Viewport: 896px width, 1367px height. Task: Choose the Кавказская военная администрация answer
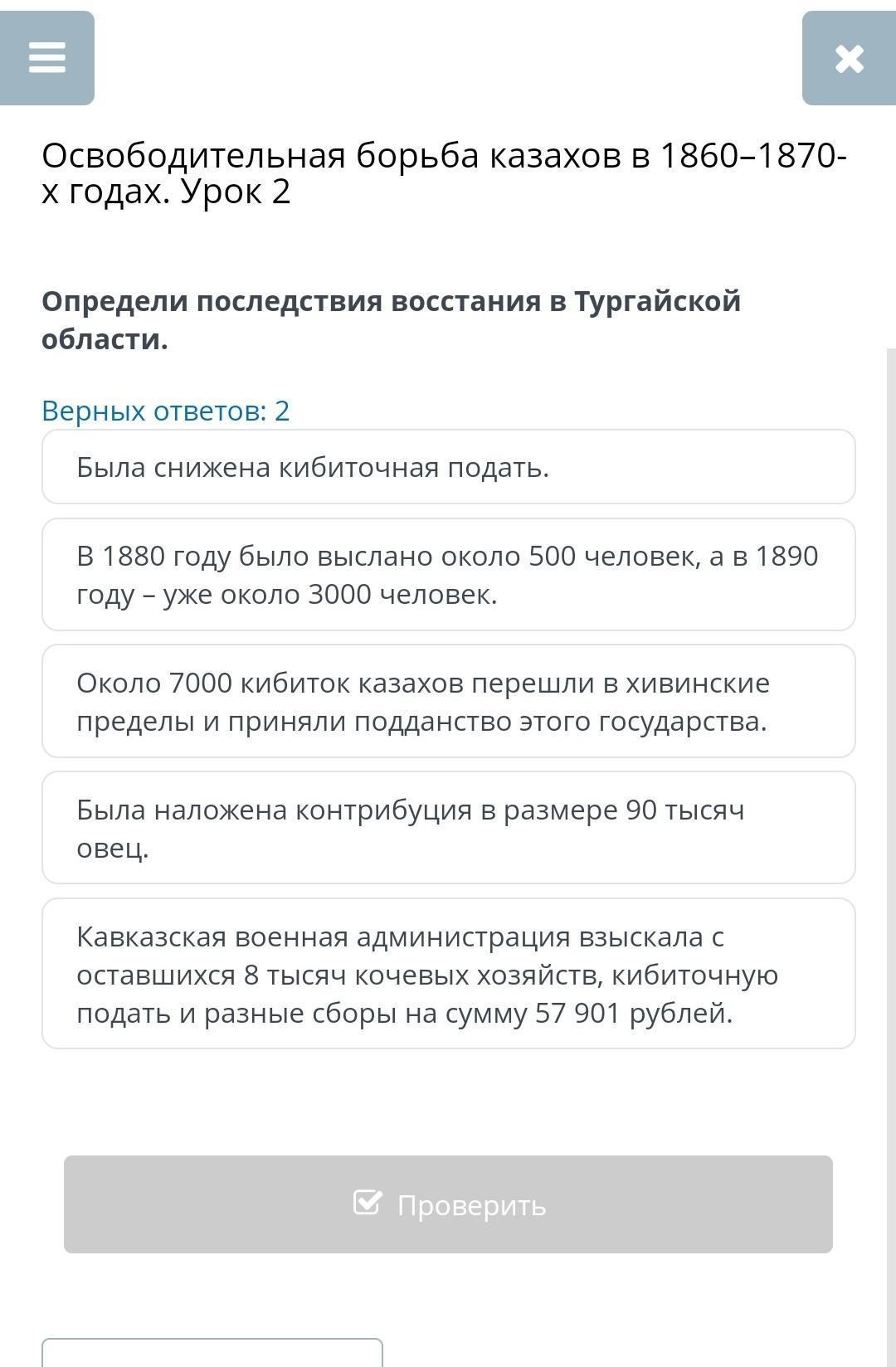[448, 974]
